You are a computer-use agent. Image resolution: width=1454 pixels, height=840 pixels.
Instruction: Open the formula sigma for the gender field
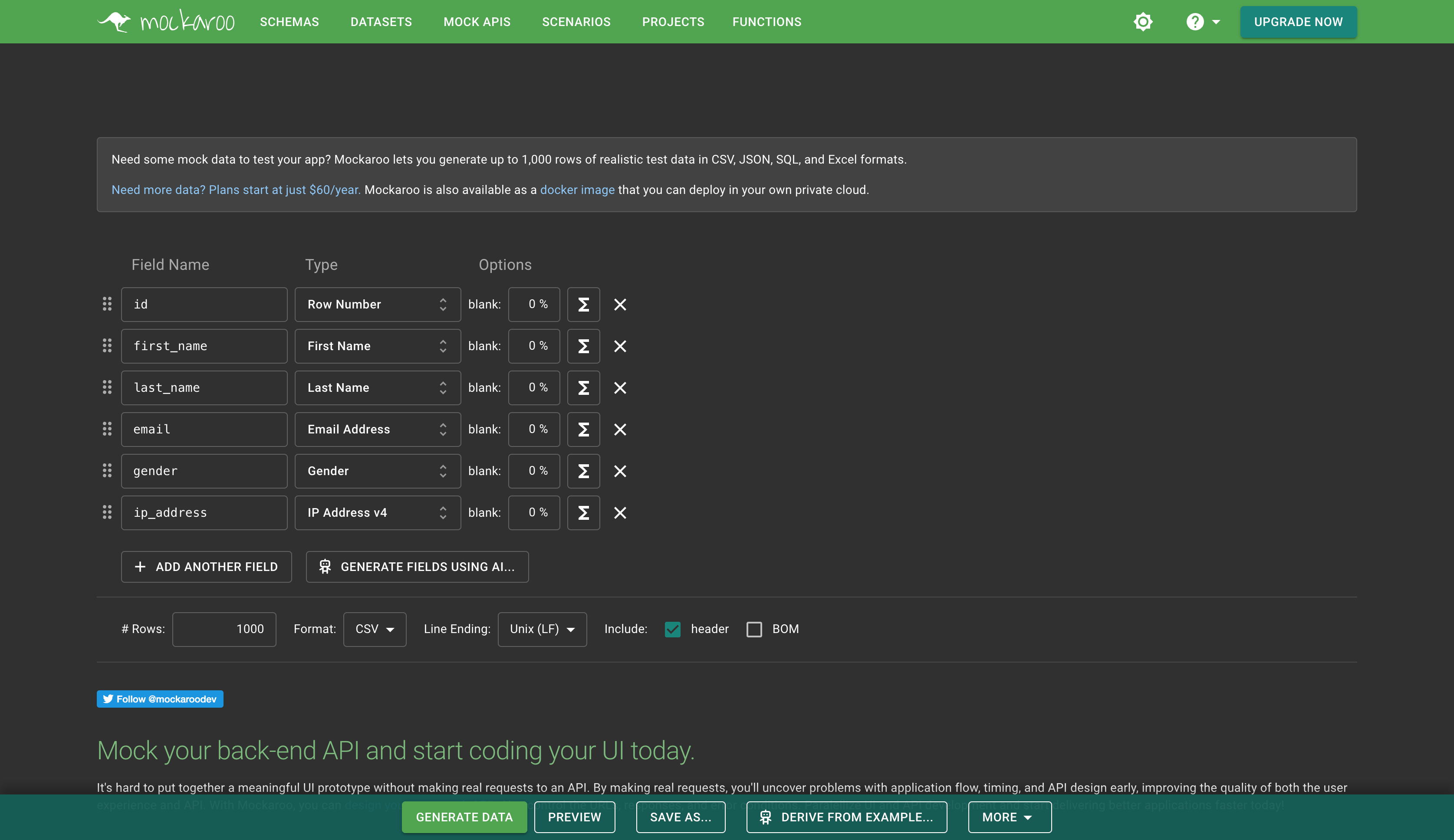[583, 471]
